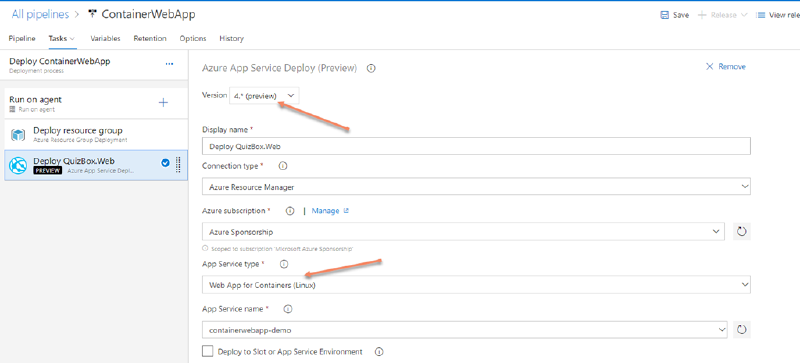Open the Tasks tab
This screenshot has height=363, width=800.
62,38
